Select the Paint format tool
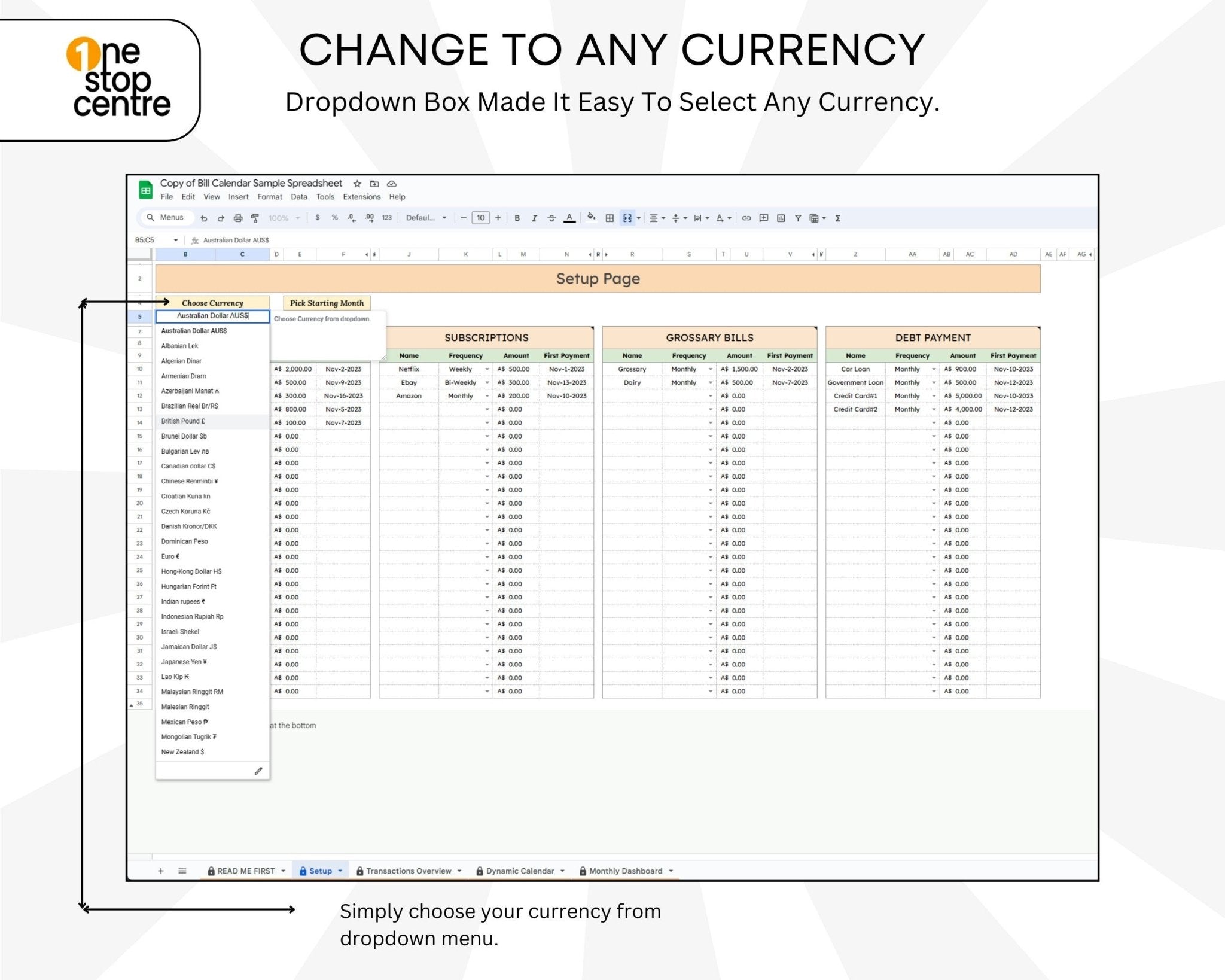 (254, 218)
